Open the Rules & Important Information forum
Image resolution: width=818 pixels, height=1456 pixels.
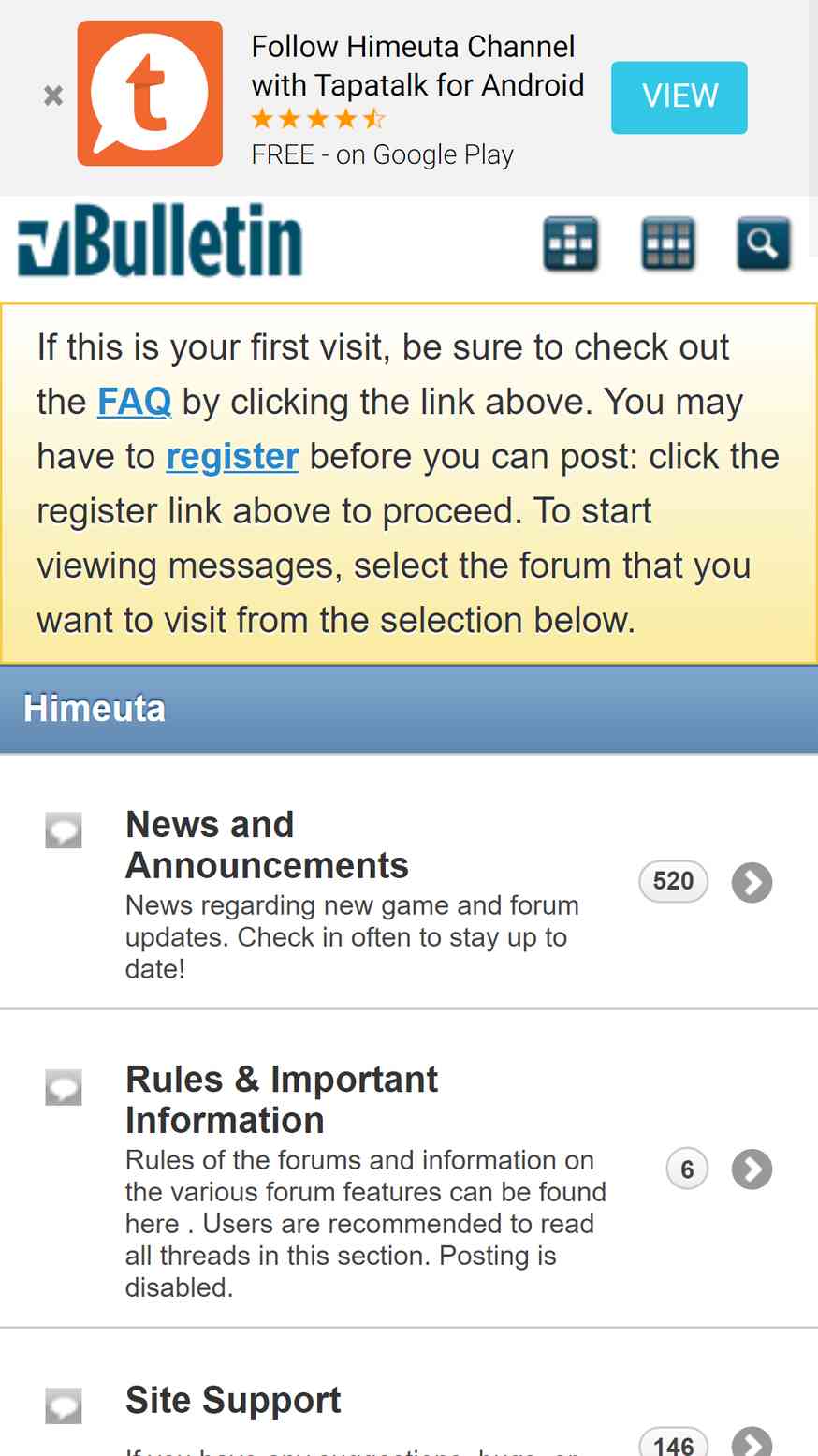click(x=282, y=1099)
